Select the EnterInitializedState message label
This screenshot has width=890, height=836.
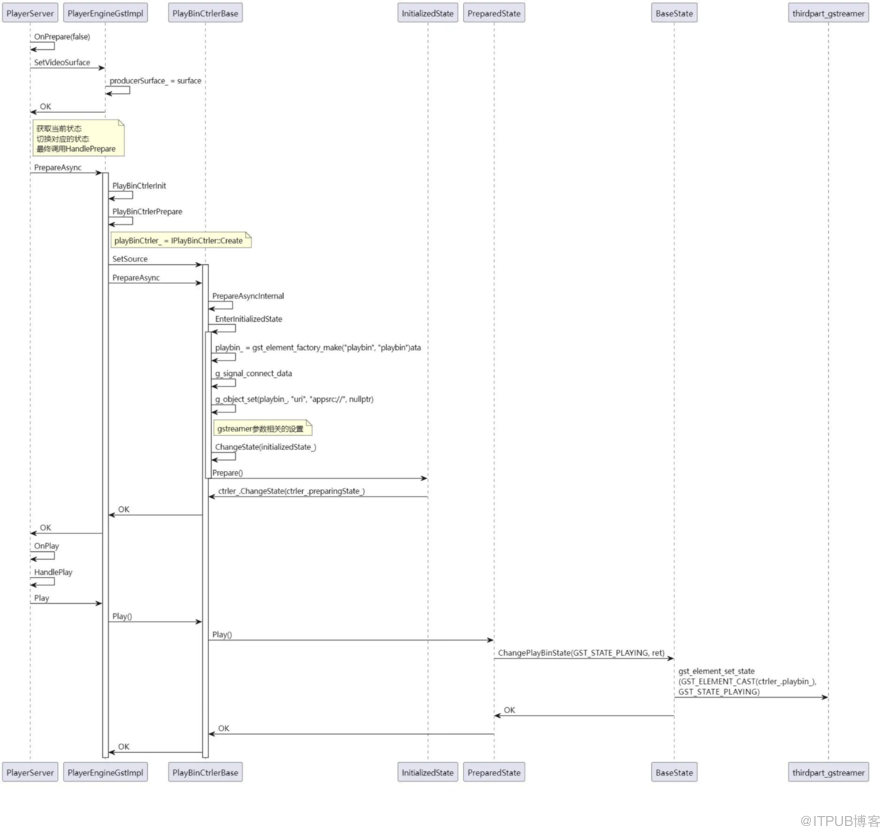click(x=249, y=319)
